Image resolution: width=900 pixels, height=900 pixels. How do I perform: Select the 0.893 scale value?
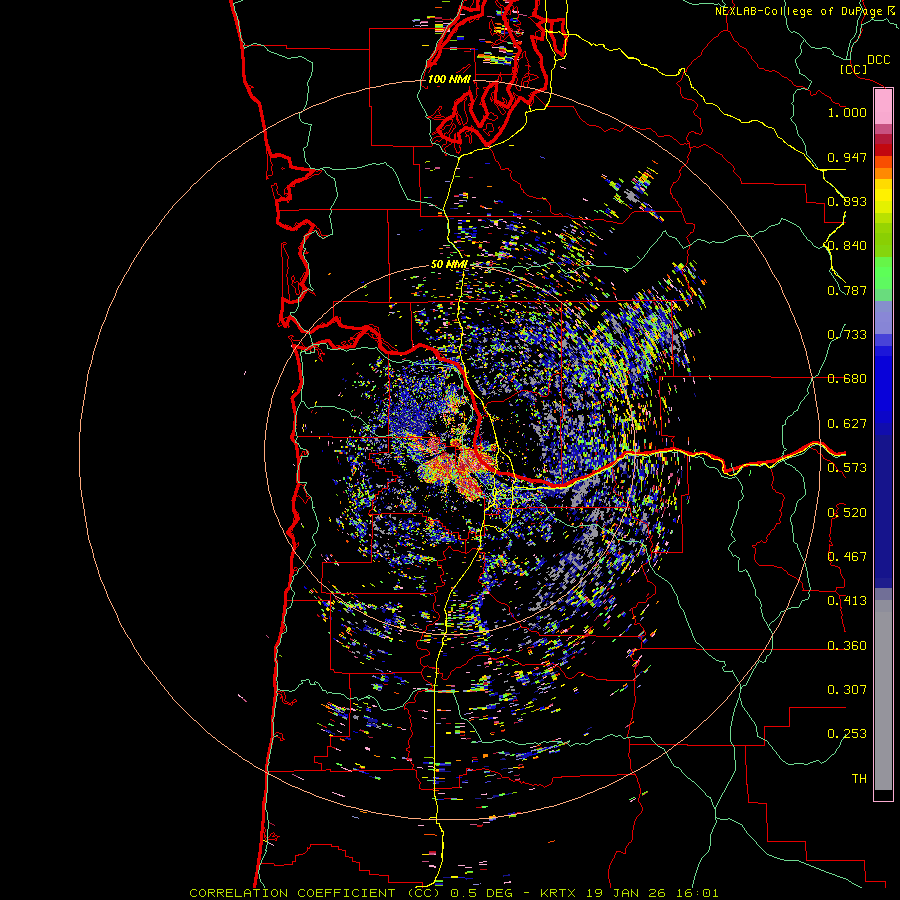(x=847, y=201)
